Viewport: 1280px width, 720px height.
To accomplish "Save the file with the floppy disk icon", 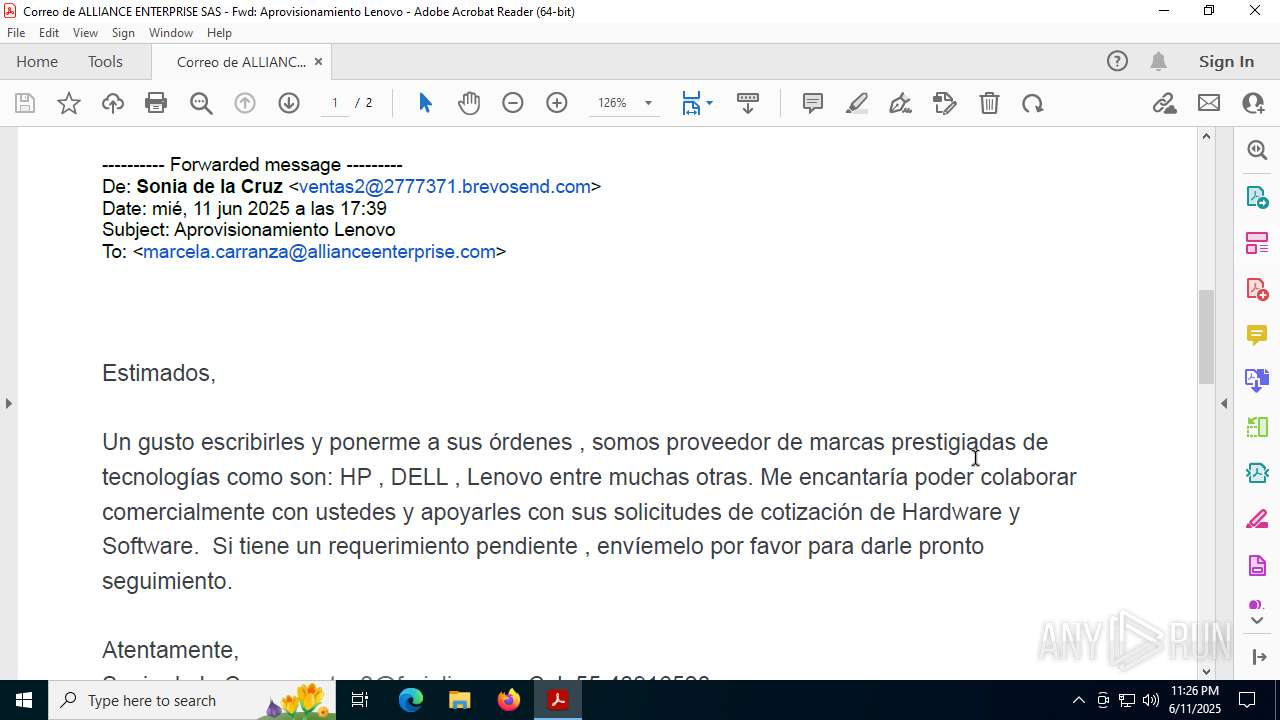I will point(25,103).
